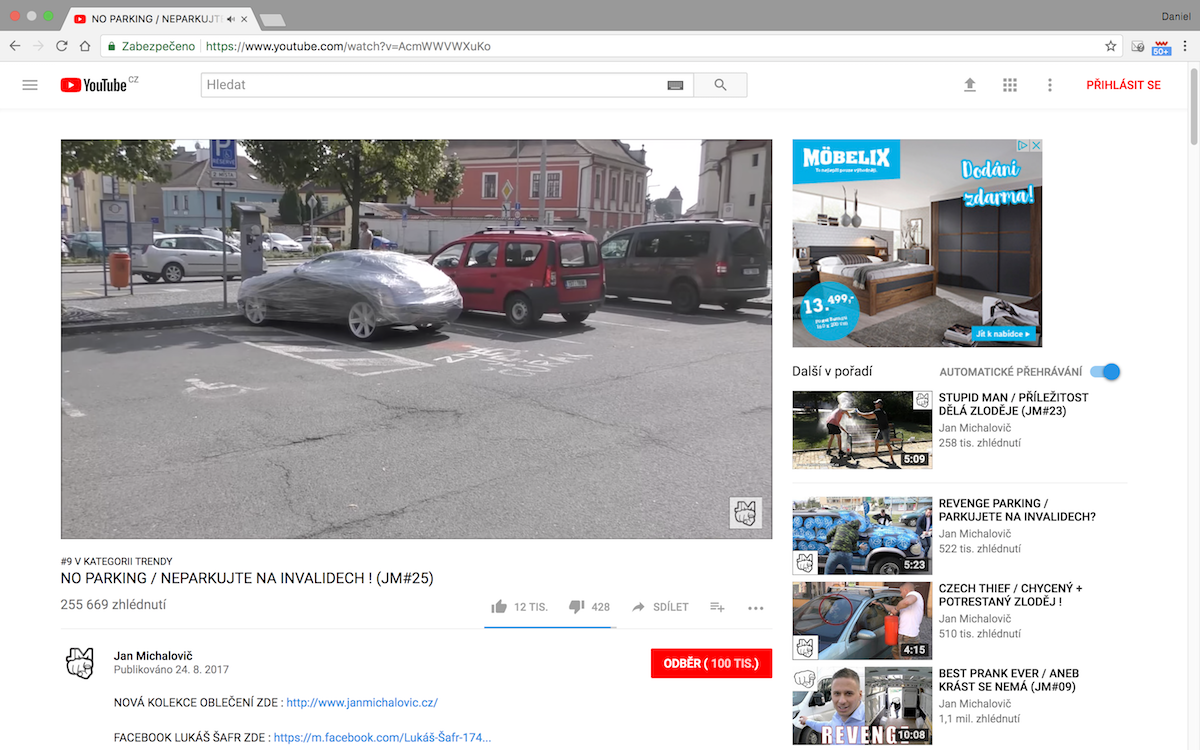
Task: Click the like/dislike ratio bar
Action: [x=548, y=627]
